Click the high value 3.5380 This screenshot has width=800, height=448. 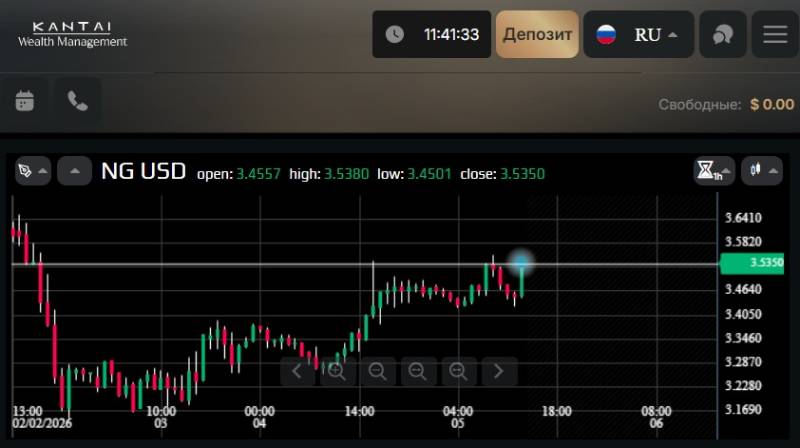click(346, 174)
